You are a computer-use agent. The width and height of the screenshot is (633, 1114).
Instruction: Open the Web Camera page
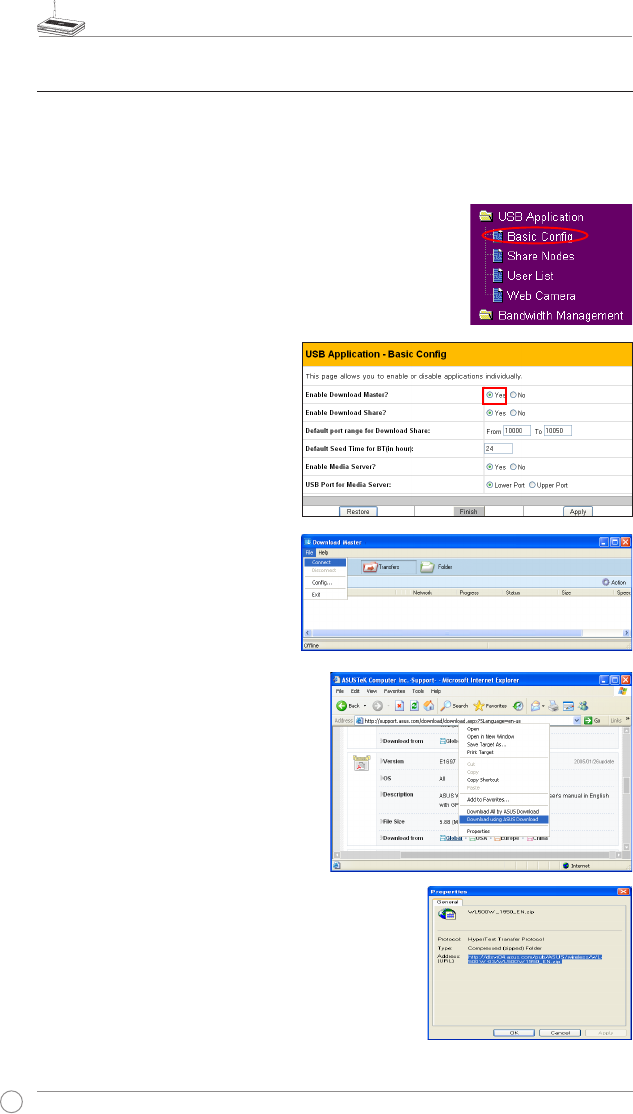pyautogui.click(x=541, y=296)
